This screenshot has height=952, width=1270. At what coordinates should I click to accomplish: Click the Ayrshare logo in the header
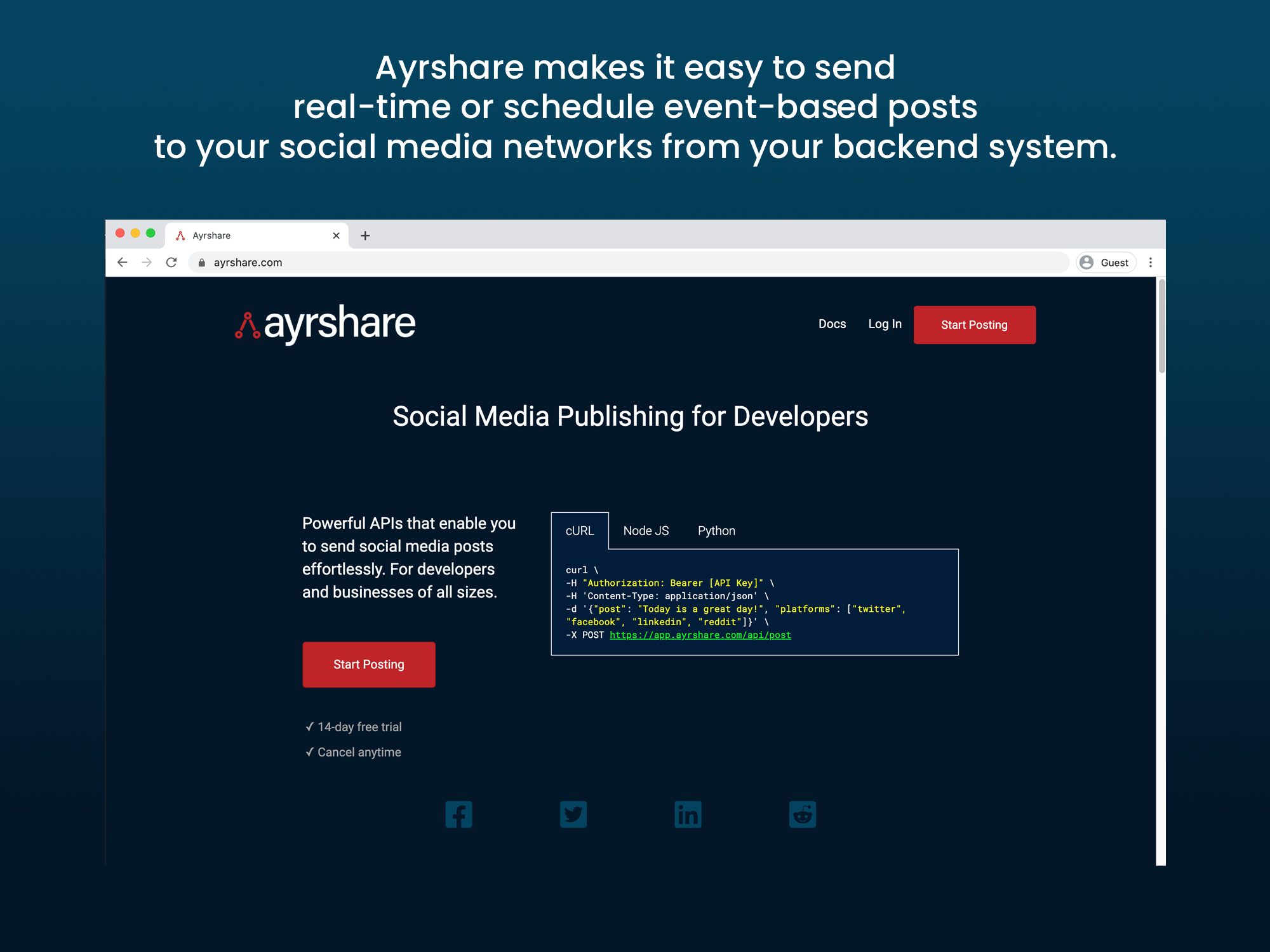[x=324, y=323]
